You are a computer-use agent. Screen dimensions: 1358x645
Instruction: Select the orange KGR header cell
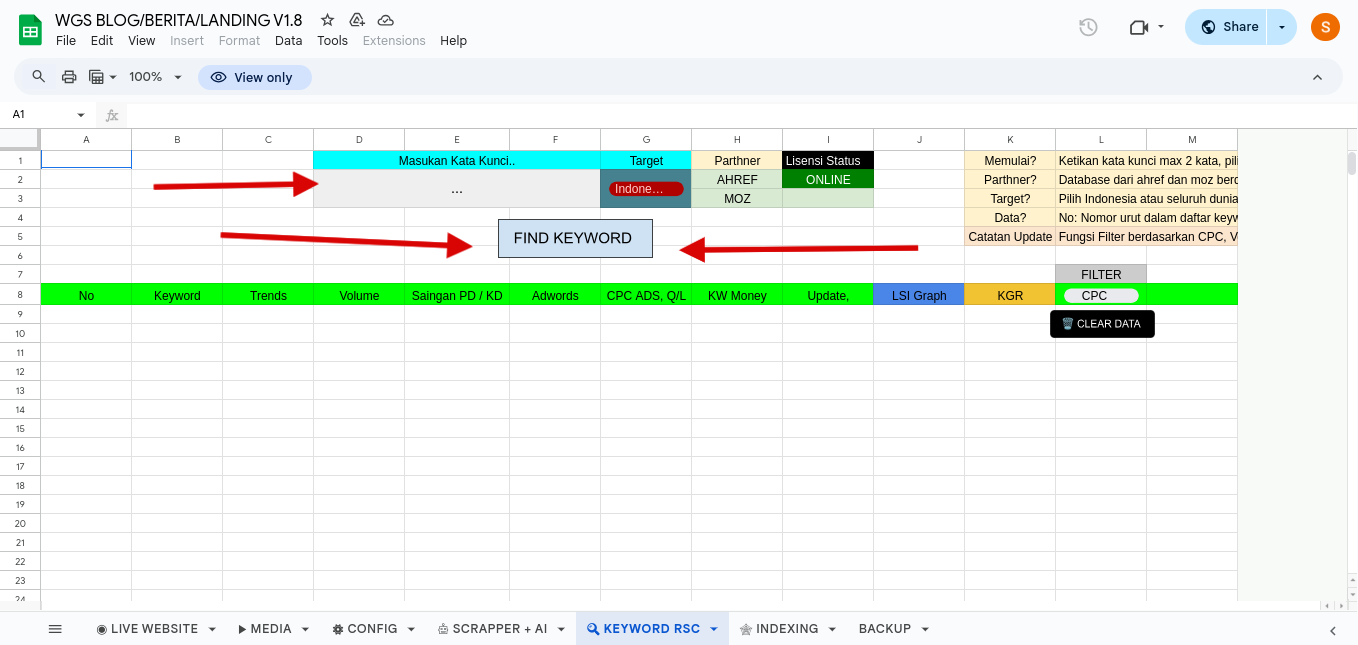[x=1010, y=295]
